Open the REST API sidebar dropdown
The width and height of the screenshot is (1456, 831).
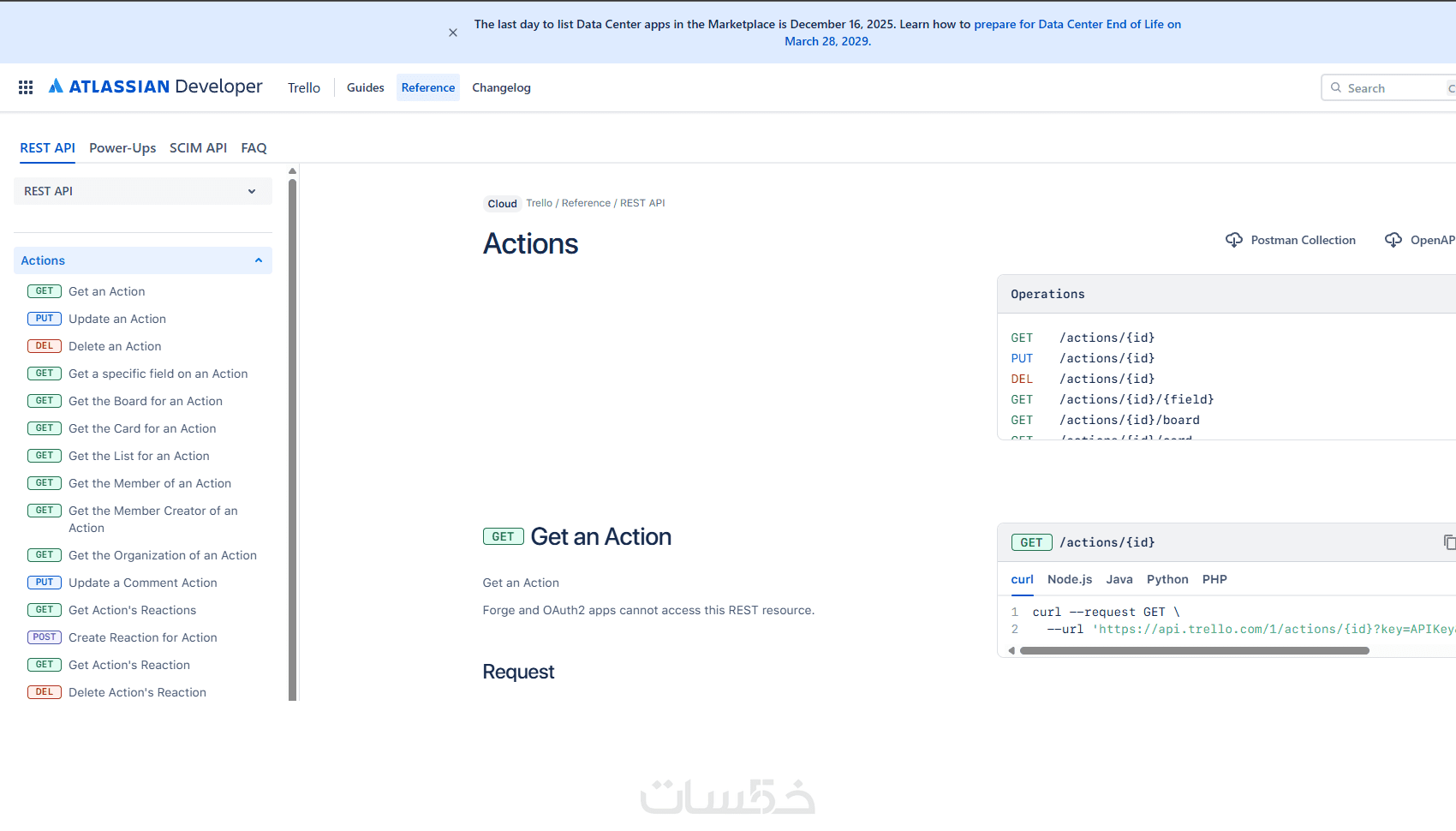pos(143,191)
